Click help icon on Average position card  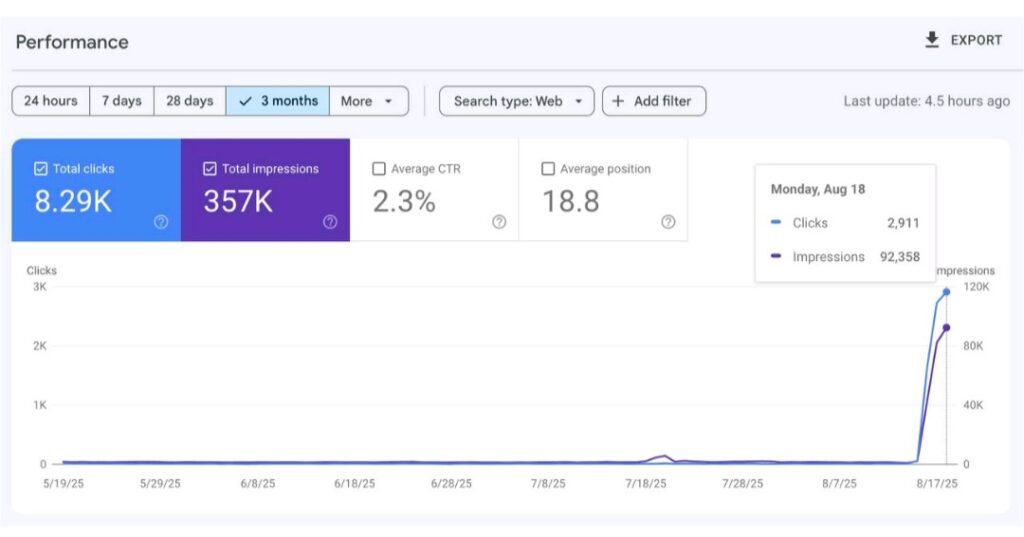click(x=668, y=222)
